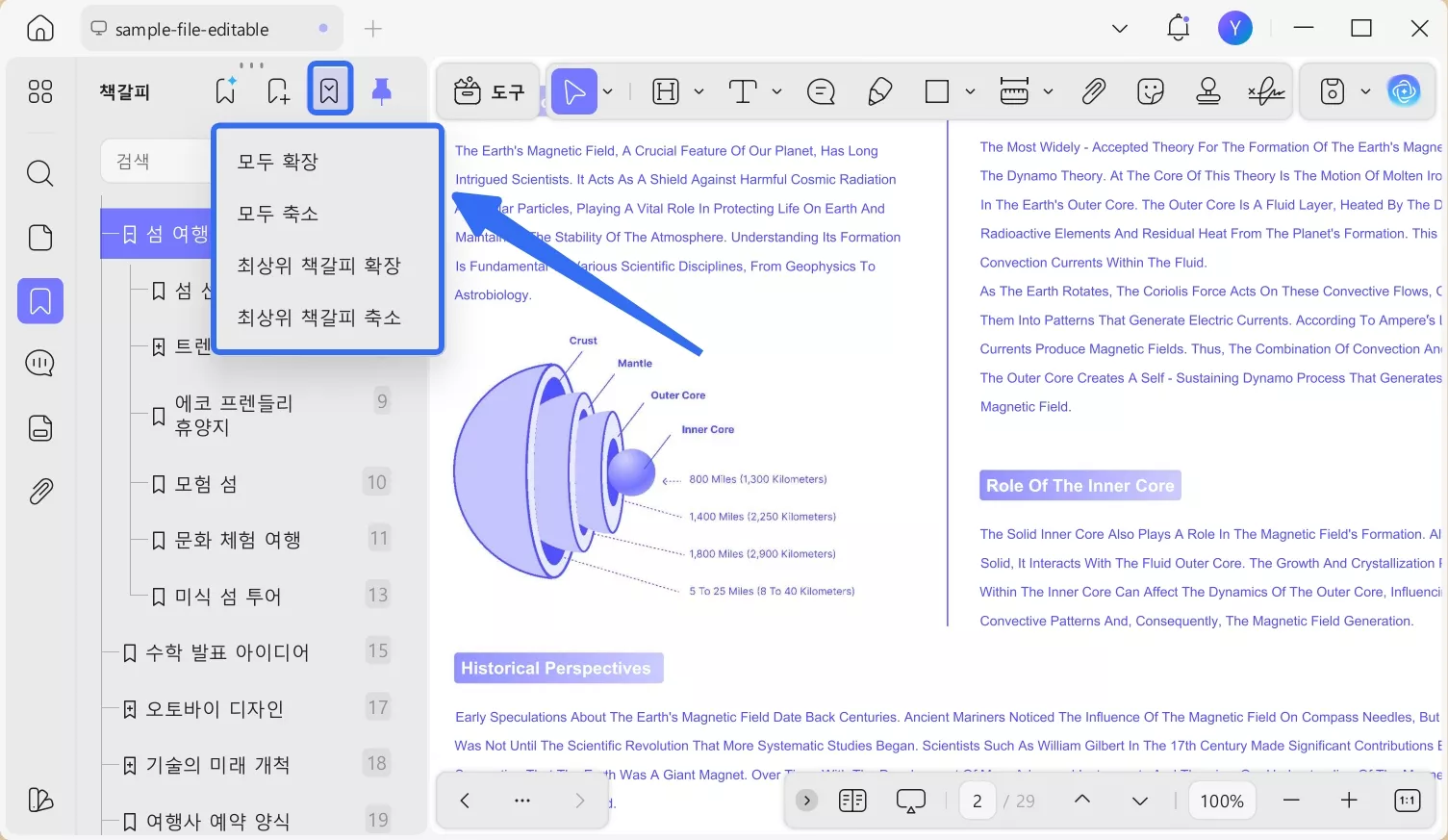1448x840 pixels.
Task: Click the zoom in plus button
Action: point(1349,801)
